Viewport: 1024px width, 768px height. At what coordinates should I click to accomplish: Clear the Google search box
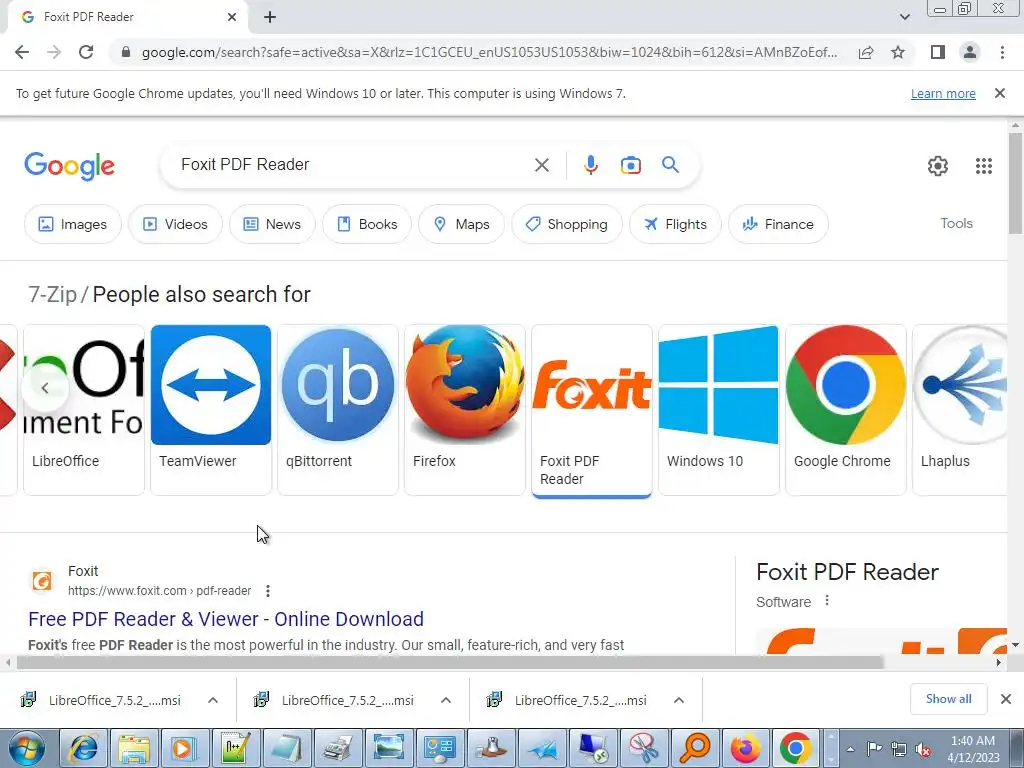pos(541,165)
